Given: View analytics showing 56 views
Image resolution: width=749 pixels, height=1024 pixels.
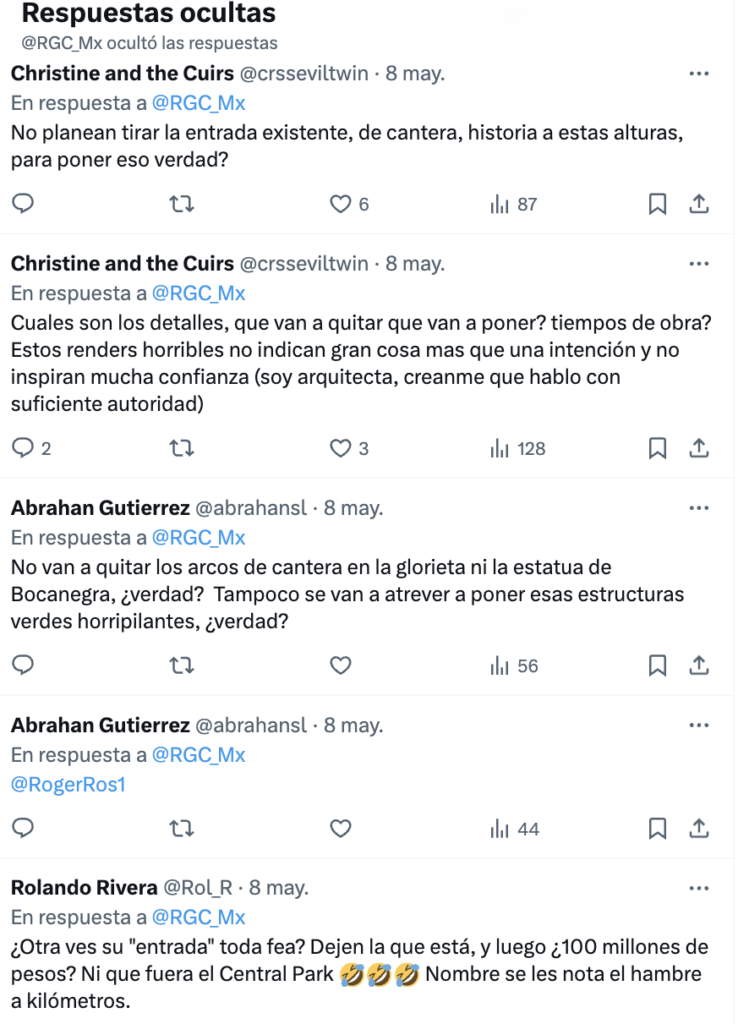Looking at the screenshot, I should pos(514,665).
